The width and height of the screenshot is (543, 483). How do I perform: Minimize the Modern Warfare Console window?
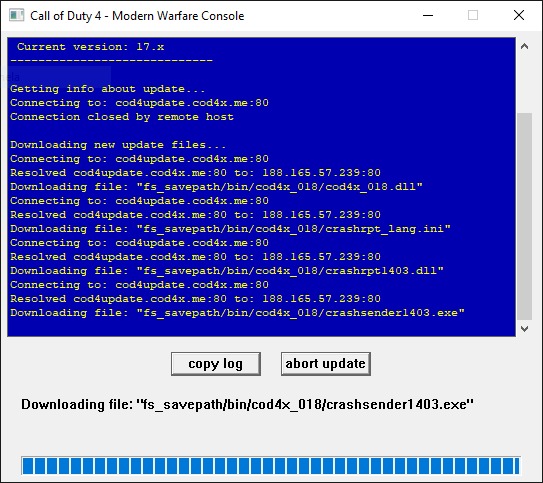point(428,16)
